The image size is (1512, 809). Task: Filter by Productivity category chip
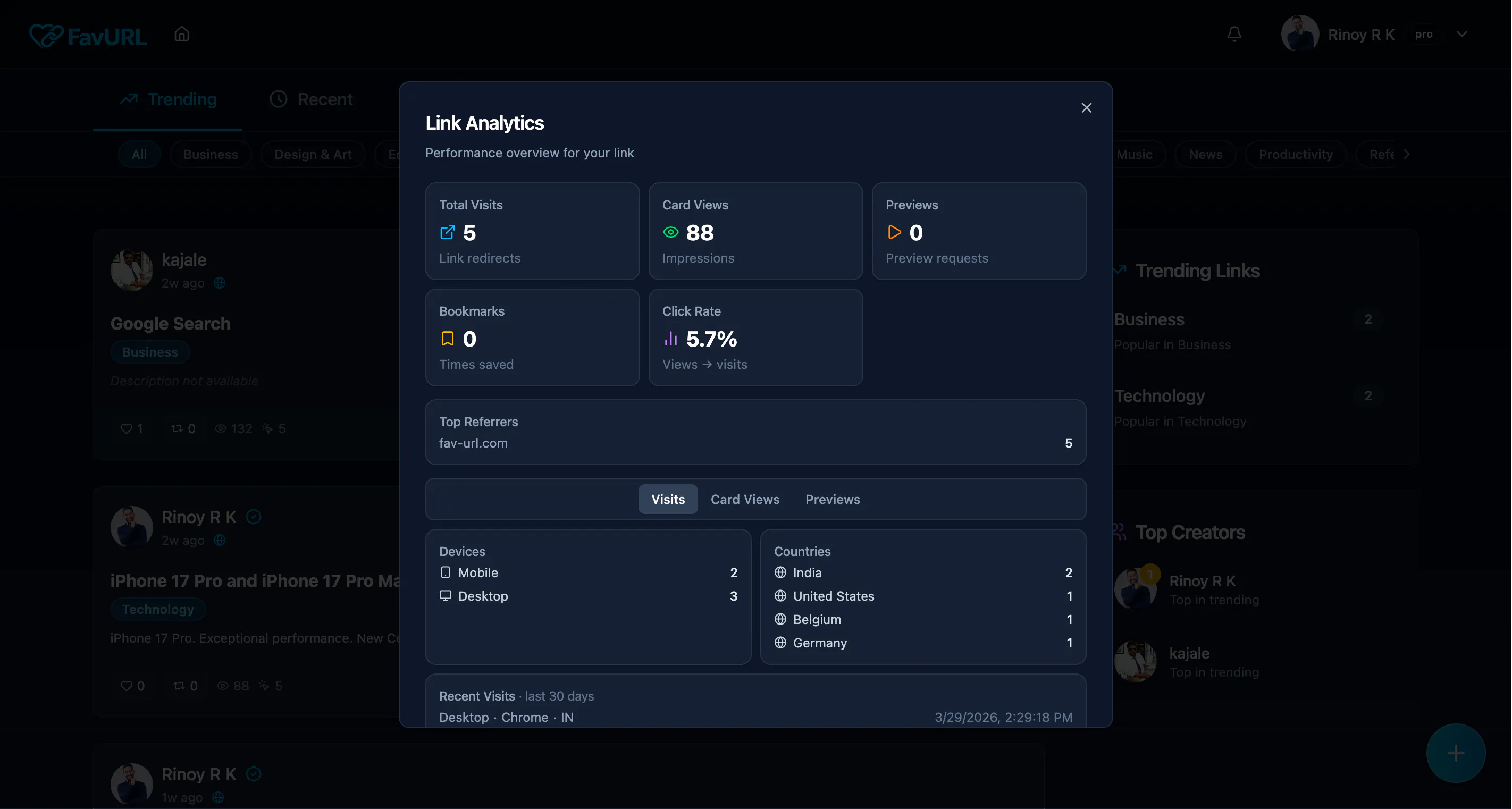coord(1296,154)
